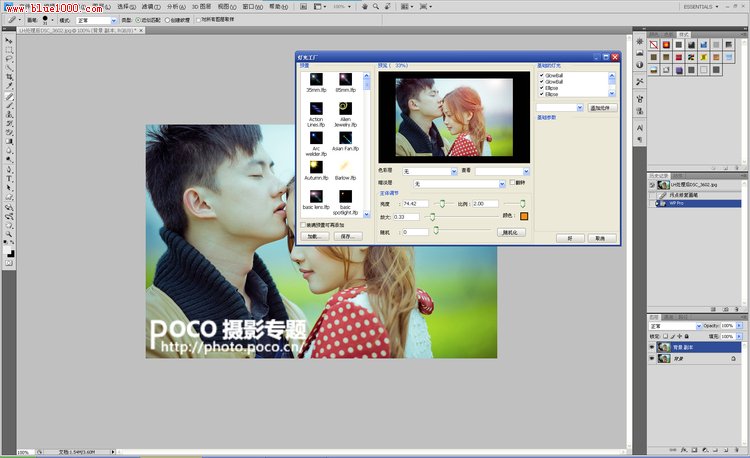This screenshot has width=750, height=458.
Task: Click the trash icon in Layers panel
Action: pyautogui.click(x=735, y=450)
